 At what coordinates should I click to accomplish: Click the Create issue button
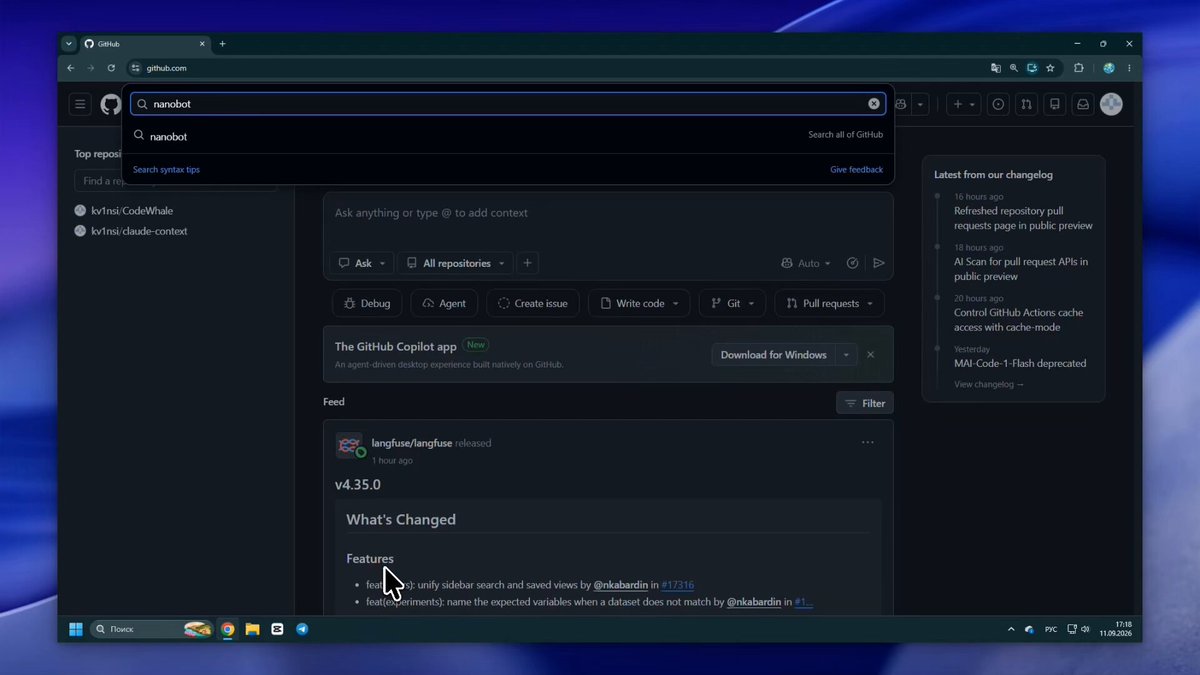tap(533, 303)
